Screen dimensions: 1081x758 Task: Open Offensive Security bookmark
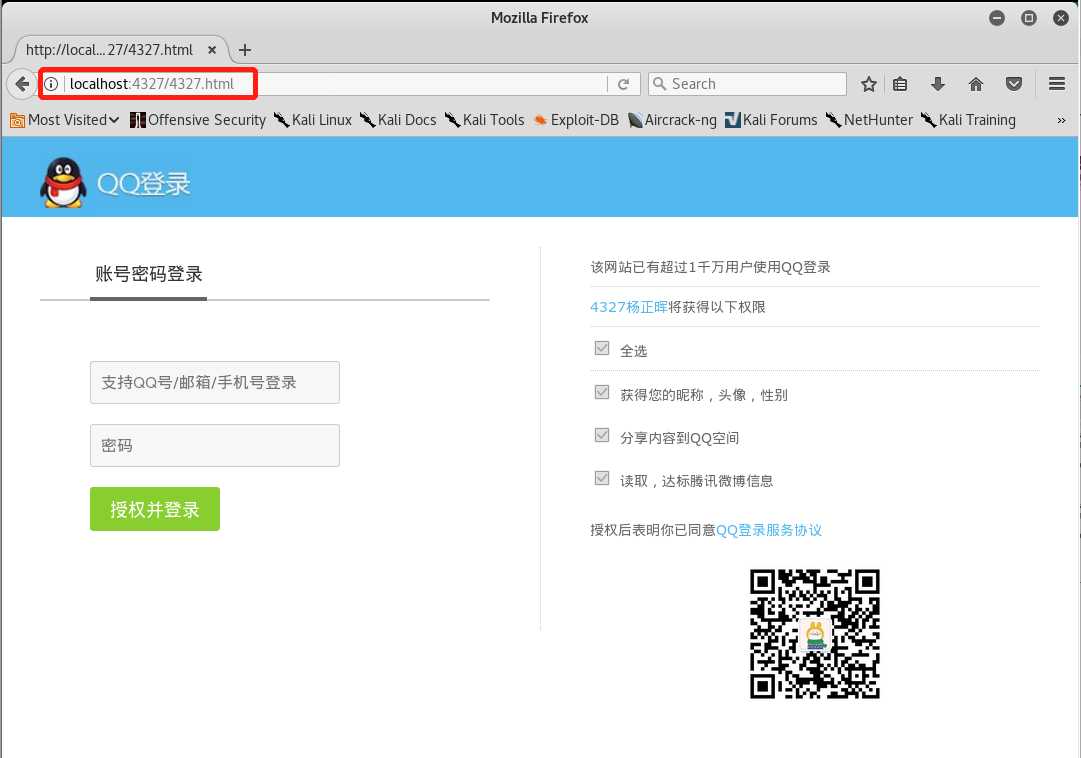point(198,120)
